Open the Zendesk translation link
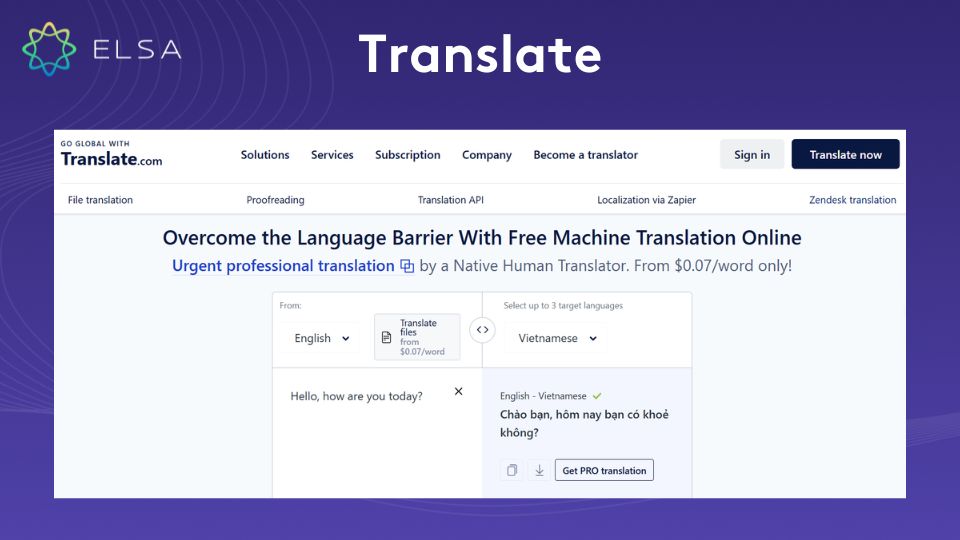Image resolution: width=960 pixels, height=540 pixels. (853, 200)
